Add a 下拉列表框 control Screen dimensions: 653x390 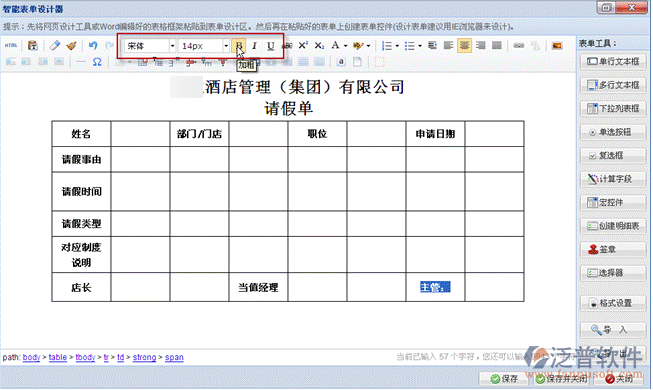(x=613, y=109)
